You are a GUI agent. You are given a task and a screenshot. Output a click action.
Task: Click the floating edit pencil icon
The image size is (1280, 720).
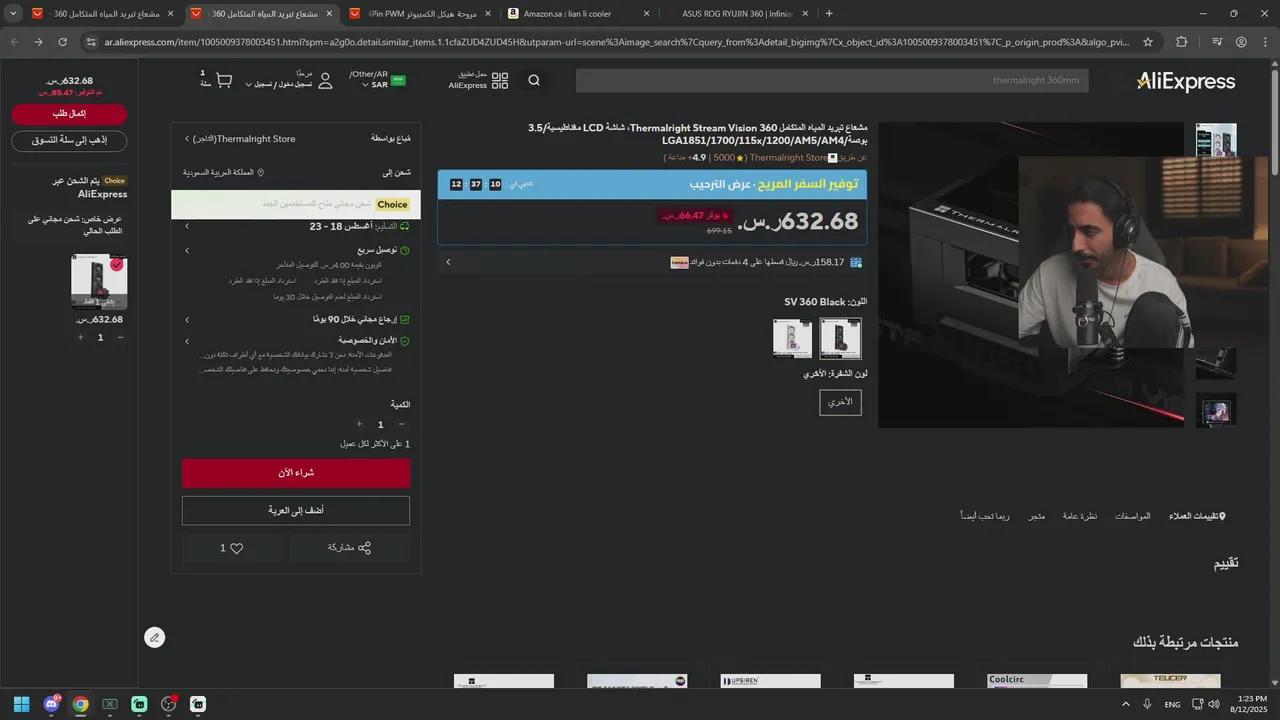click(154, 637)
